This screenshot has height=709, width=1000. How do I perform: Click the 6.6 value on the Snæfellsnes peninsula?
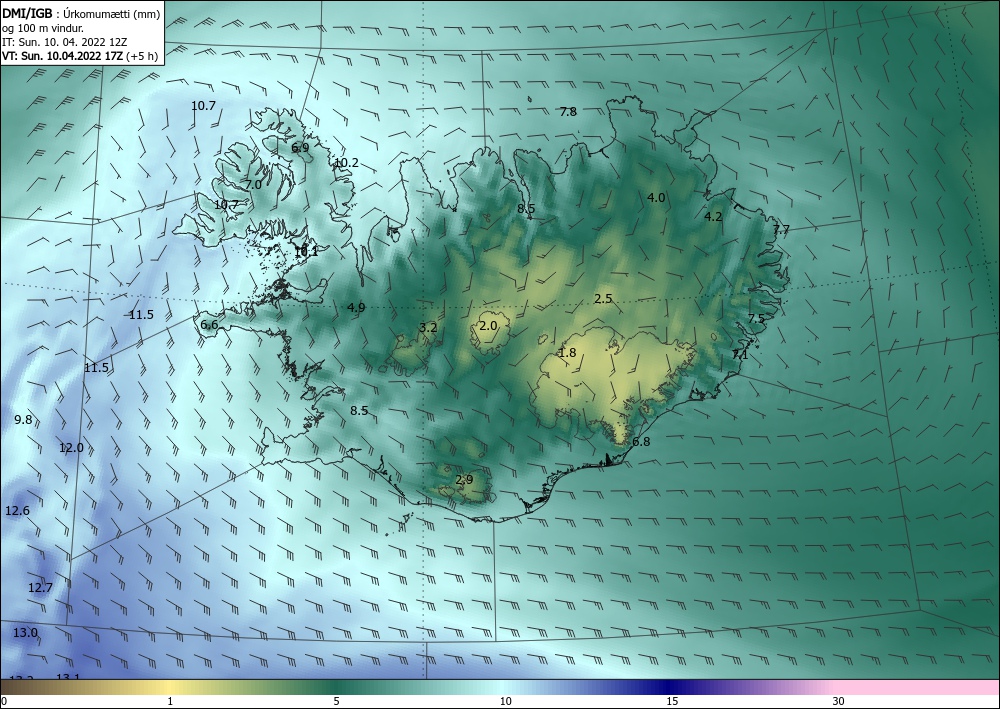coord(209,325)
